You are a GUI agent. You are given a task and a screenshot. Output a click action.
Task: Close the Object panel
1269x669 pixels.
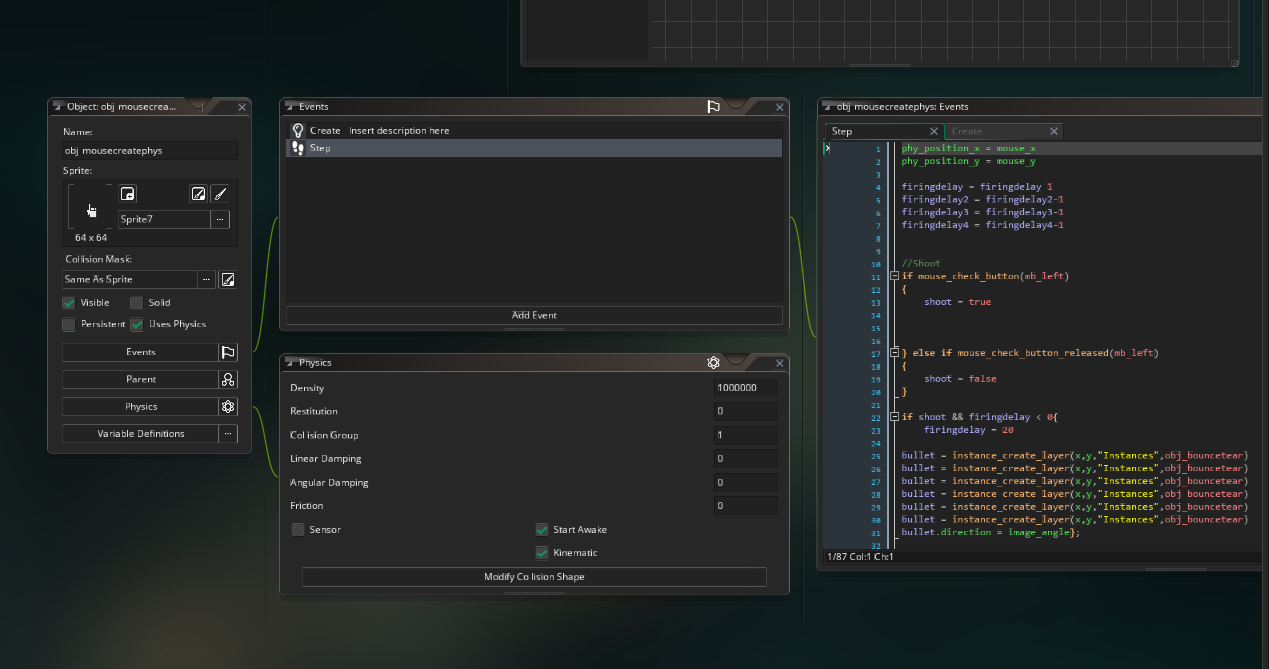[x=241, y=106]
